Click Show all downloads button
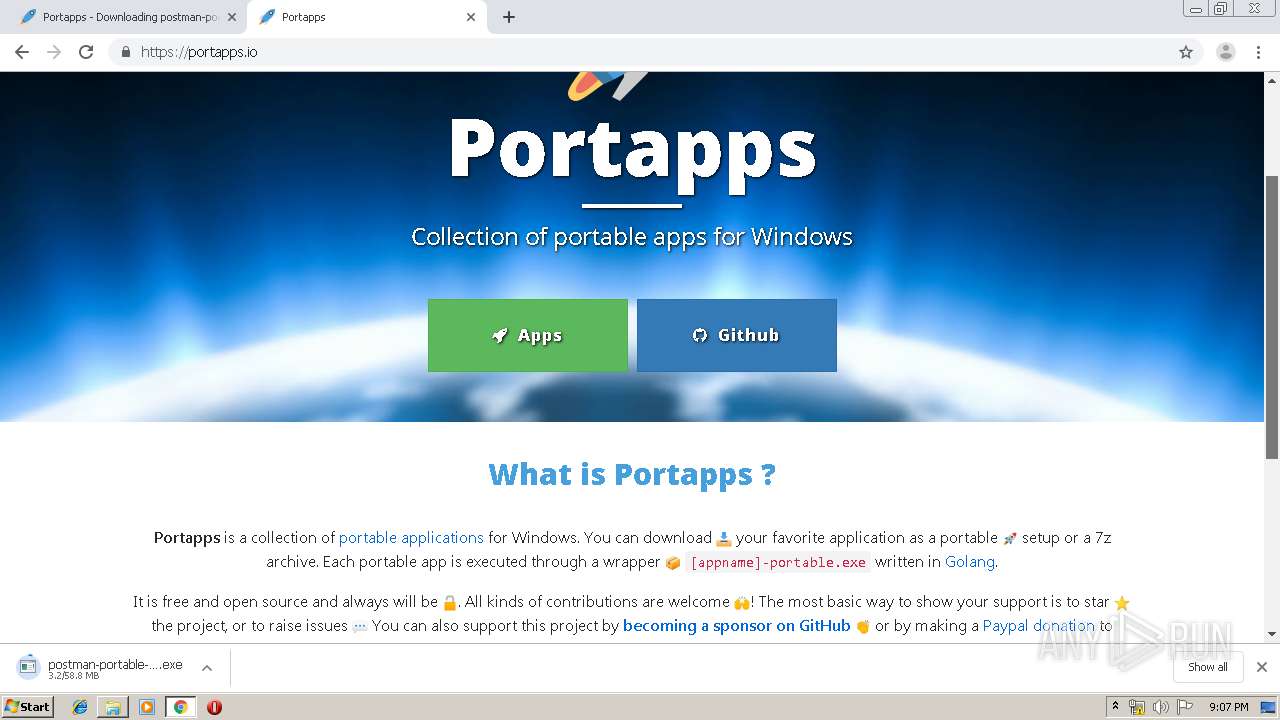This screenshot has width=1280, height=720. pos(1207,667)
